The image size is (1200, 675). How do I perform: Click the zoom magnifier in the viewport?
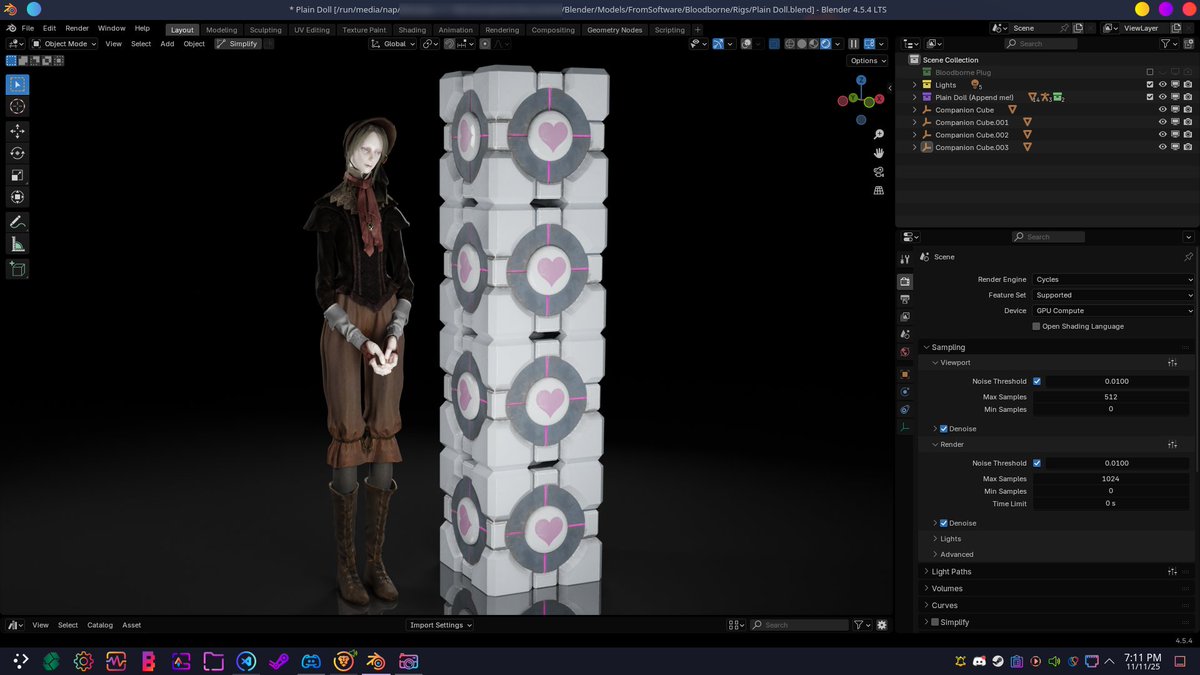coord(878,134)
